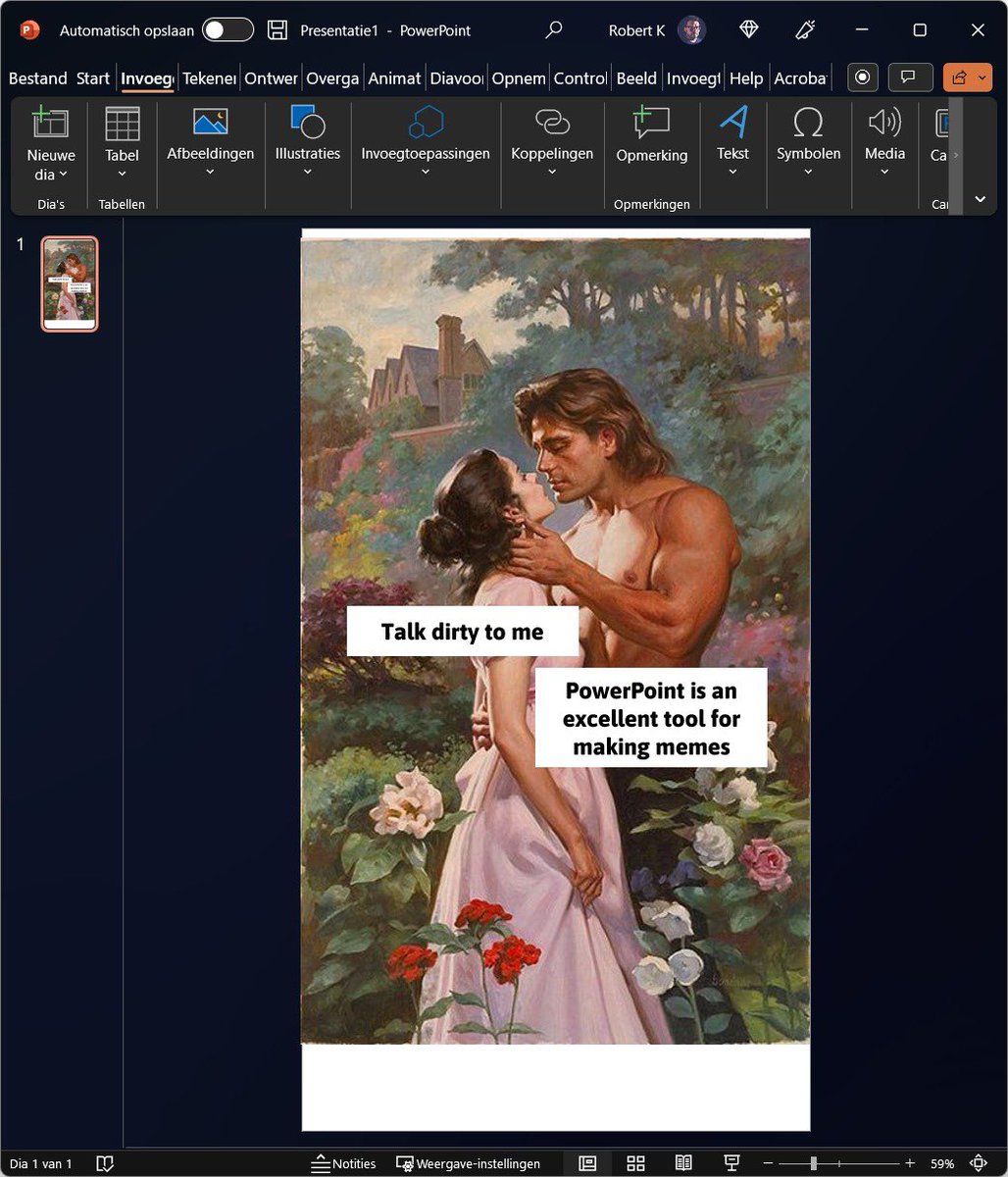Click the orange share button
Image resolution: width=1008 pixels, height=1177 pixels.
tap(967, 77)
